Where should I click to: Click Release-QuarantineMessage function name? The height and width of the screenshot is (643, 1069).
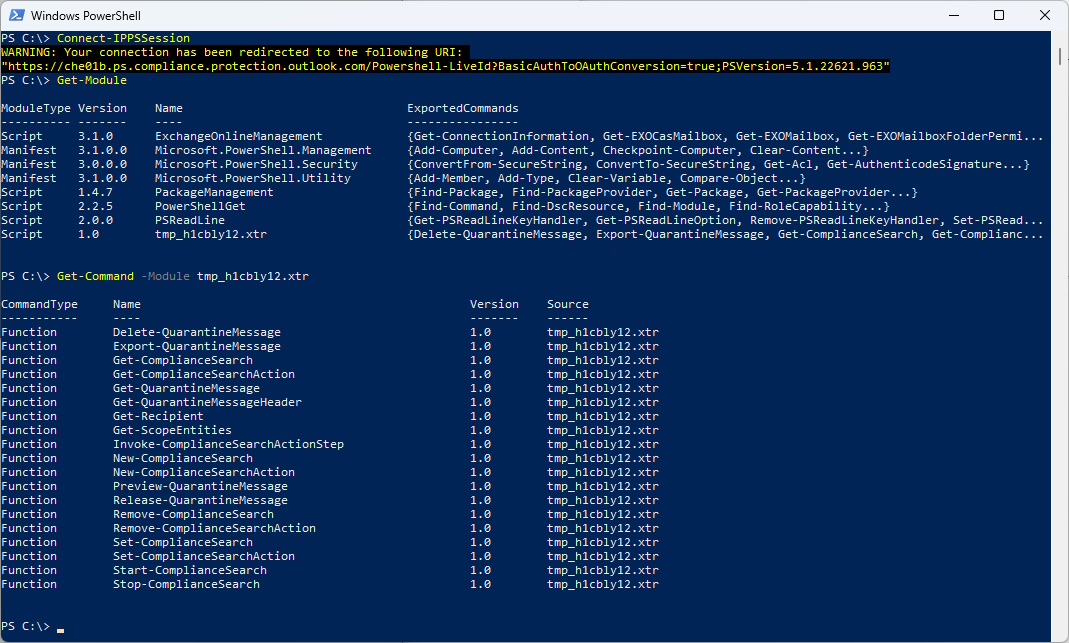click(x=200, y=500)
